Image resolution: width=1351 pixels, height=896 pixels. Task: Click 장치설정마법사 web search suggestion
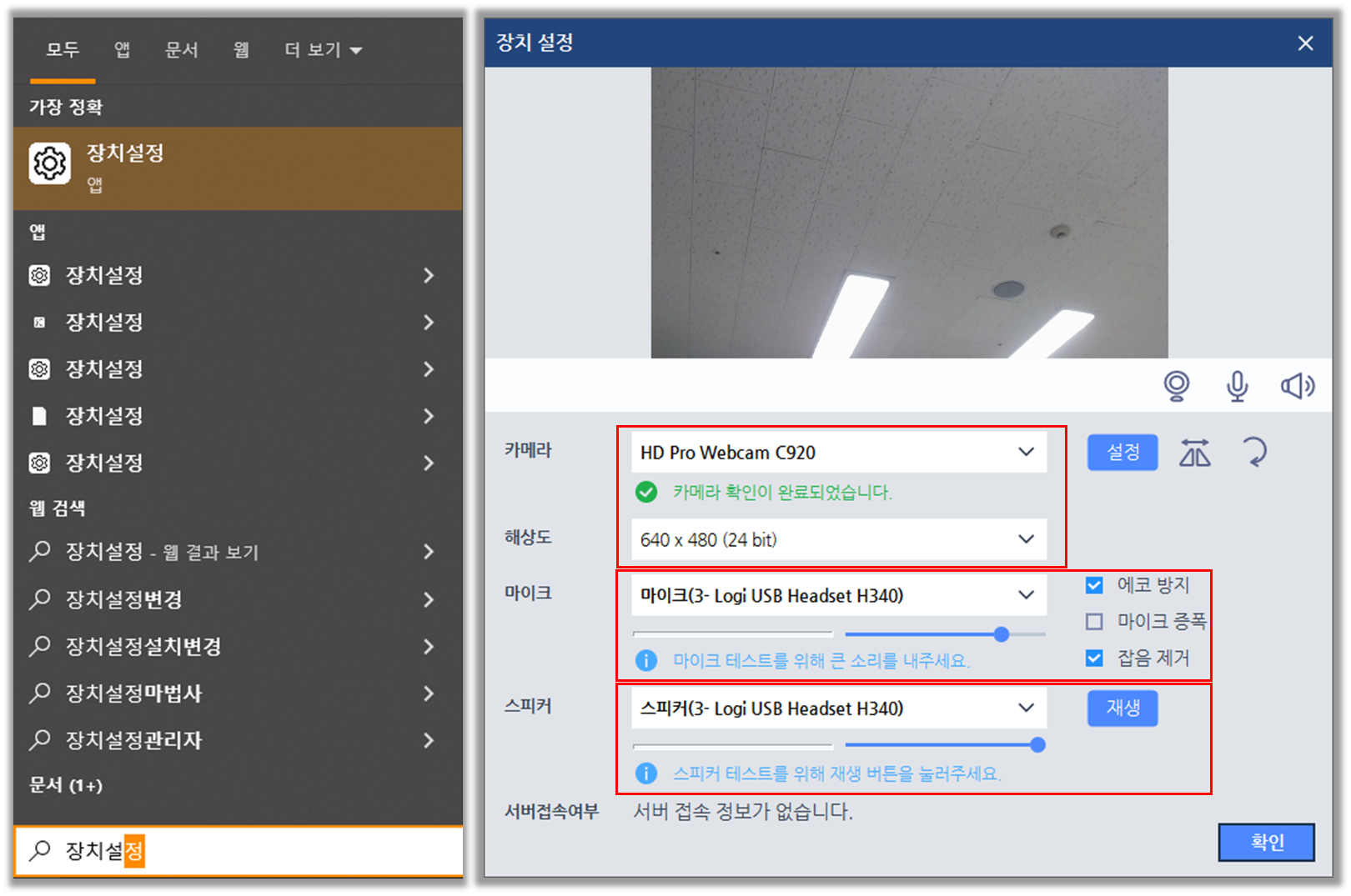pyautogui.click(x=134, y=693)
